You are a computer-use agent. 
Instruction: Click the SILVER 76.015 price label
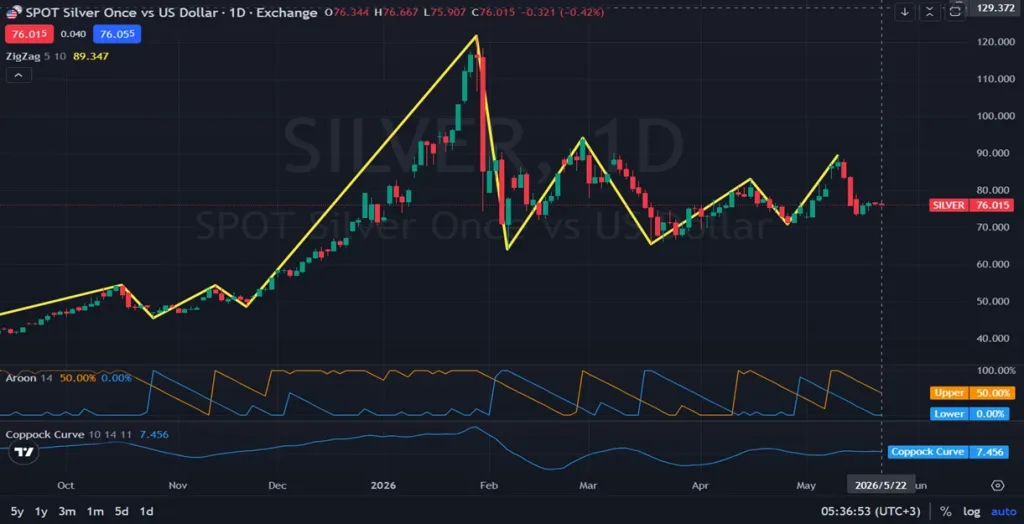pos(972,205)
